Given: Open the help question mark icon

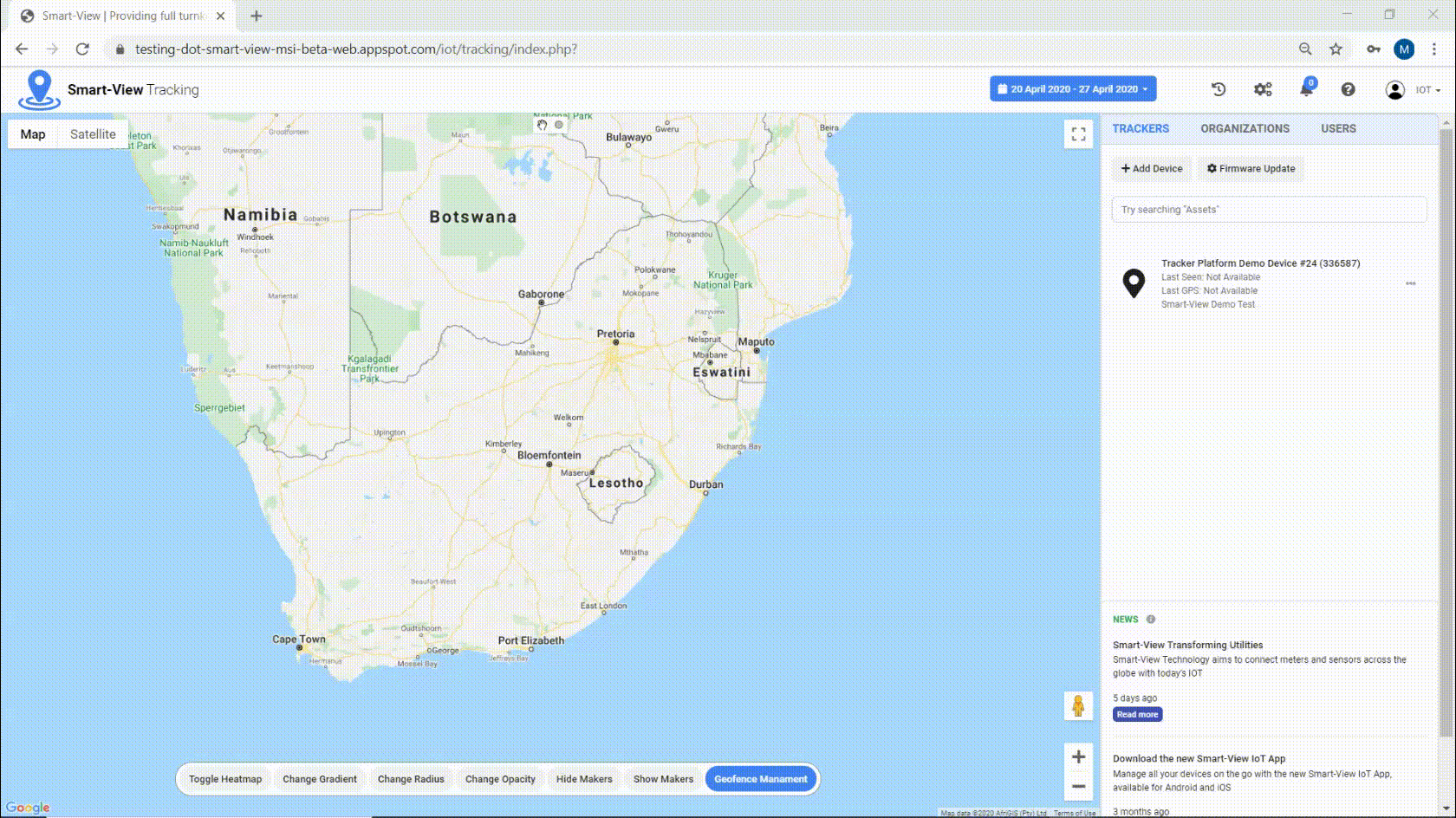Looking at the screenshot, I should [x=1348, y=89].
